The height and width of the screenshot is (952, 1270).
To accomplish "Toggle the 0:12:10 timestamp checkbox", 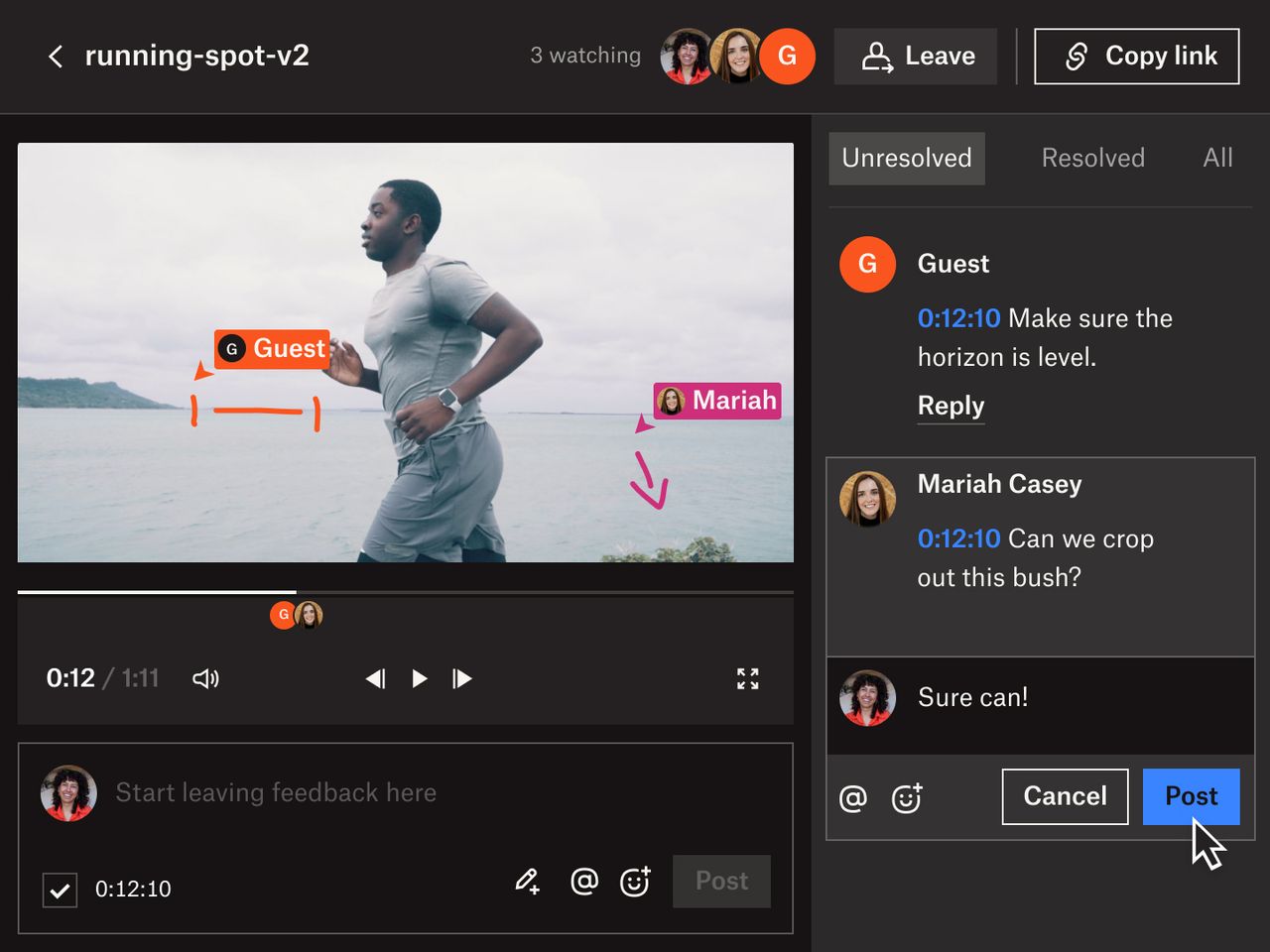I will (x=60, y=890).
